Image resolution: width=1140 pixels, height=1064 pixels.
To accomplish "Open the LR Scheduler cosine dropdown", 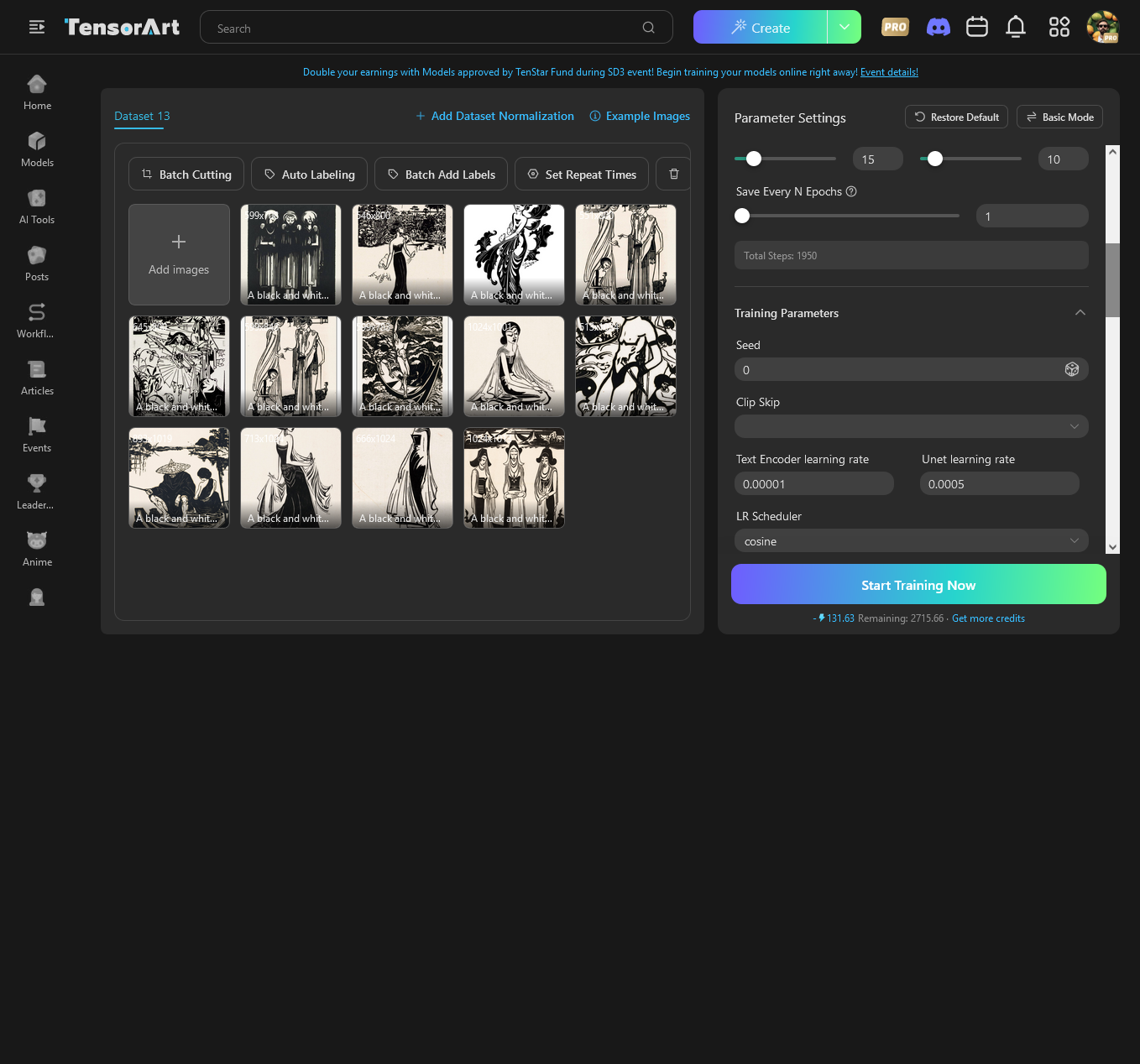I will pos(911,541).
